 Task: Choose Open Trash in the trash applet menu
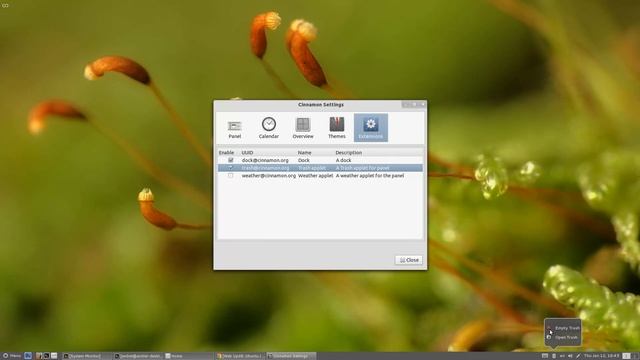[566, 338]
